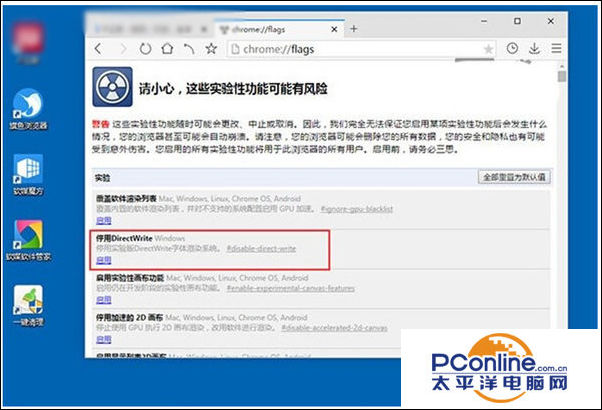Close the browser window

(x=551, y=21)
